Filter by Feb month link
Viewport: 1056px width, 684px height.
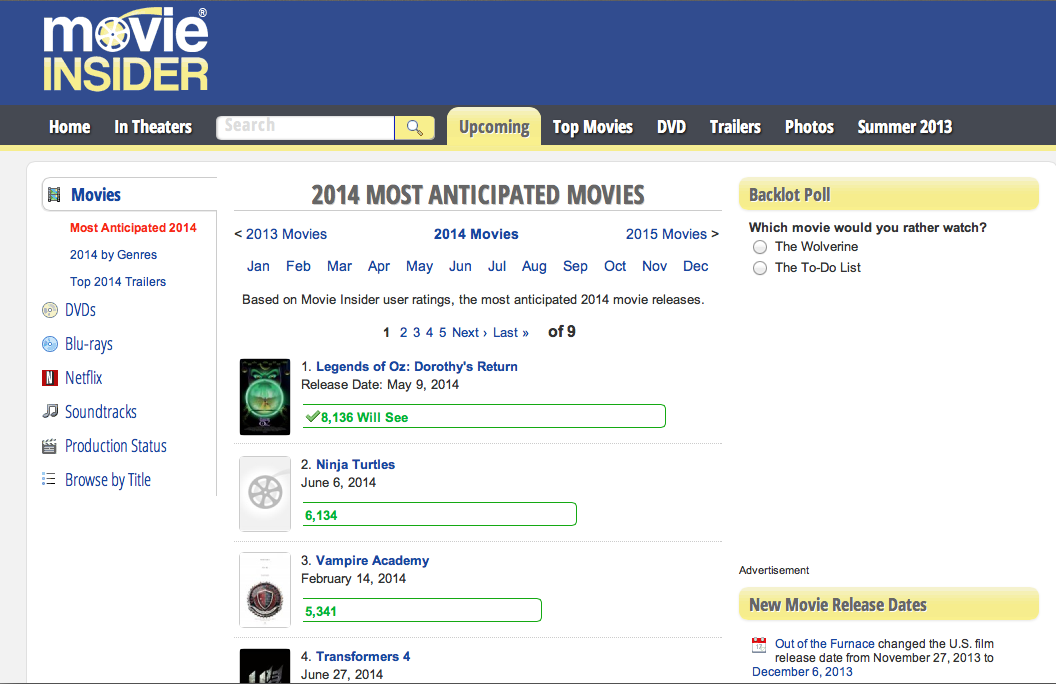(298, 266)
